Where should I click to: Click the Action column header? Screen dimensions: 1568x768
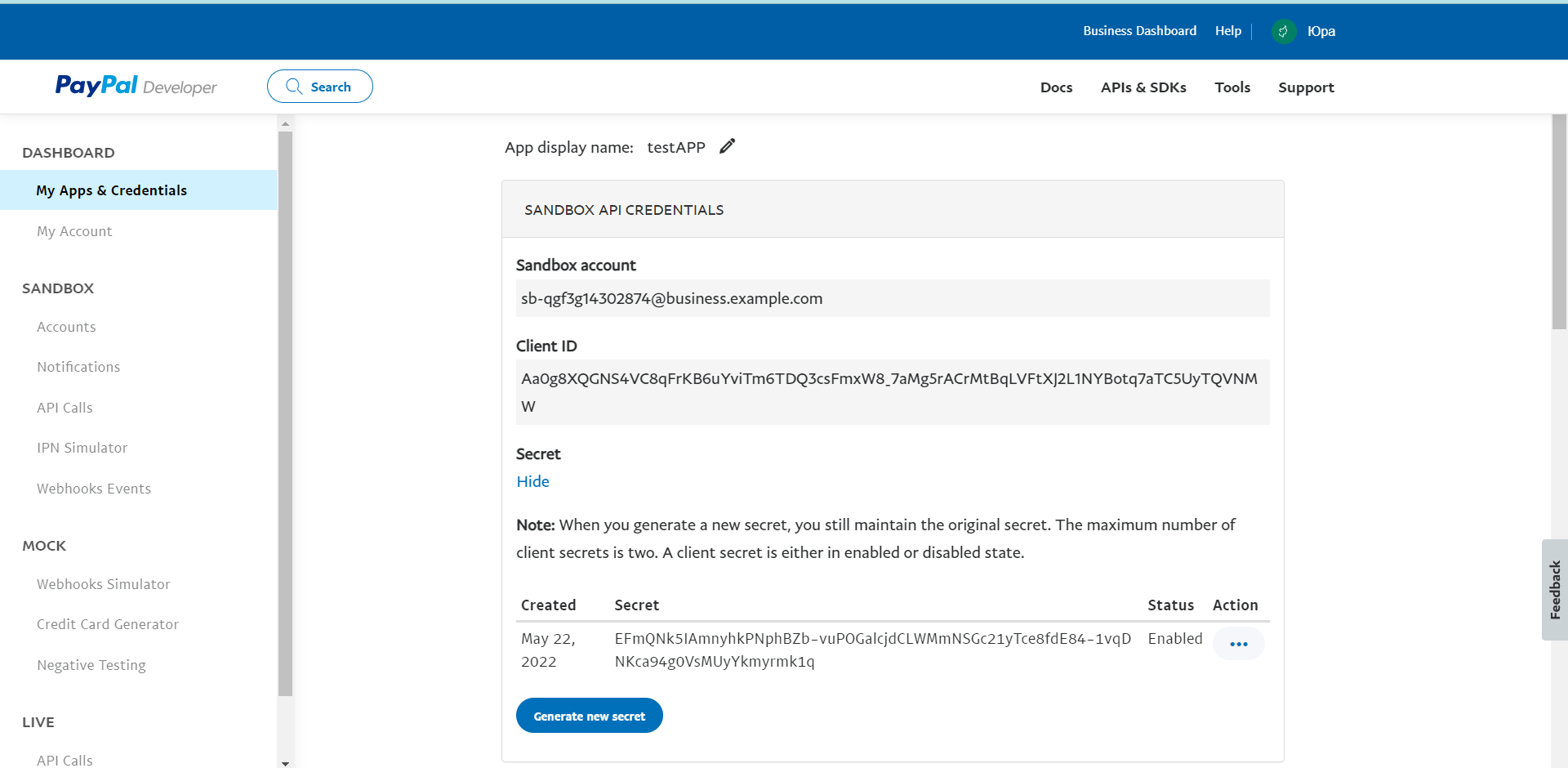point(1235,605)
